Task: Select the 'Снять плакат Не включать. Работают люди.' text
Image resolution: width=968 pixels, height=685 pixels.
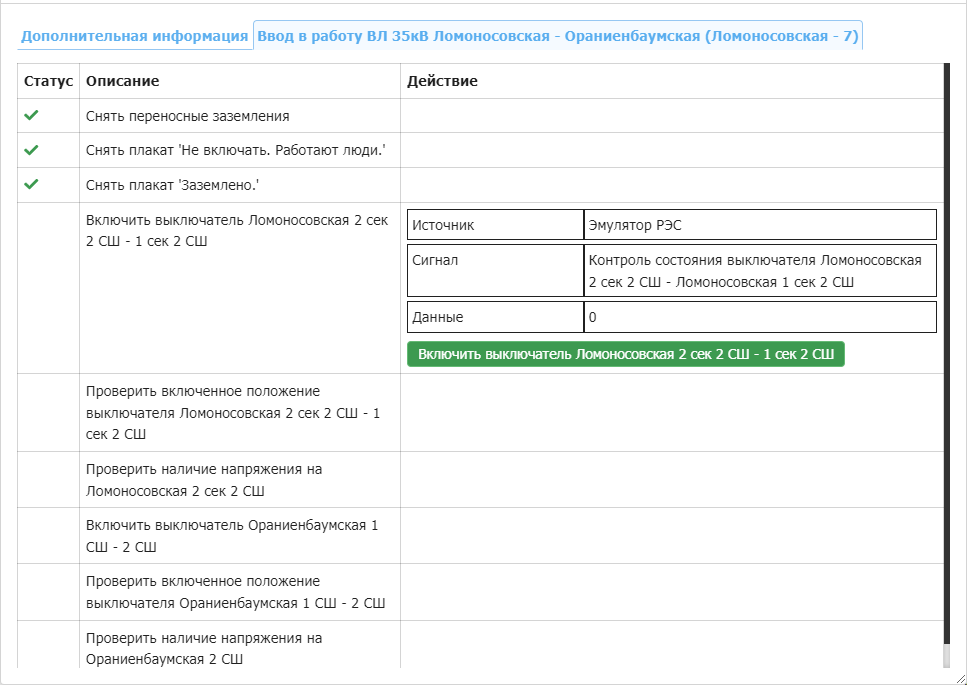Action: tap(236, 151)
